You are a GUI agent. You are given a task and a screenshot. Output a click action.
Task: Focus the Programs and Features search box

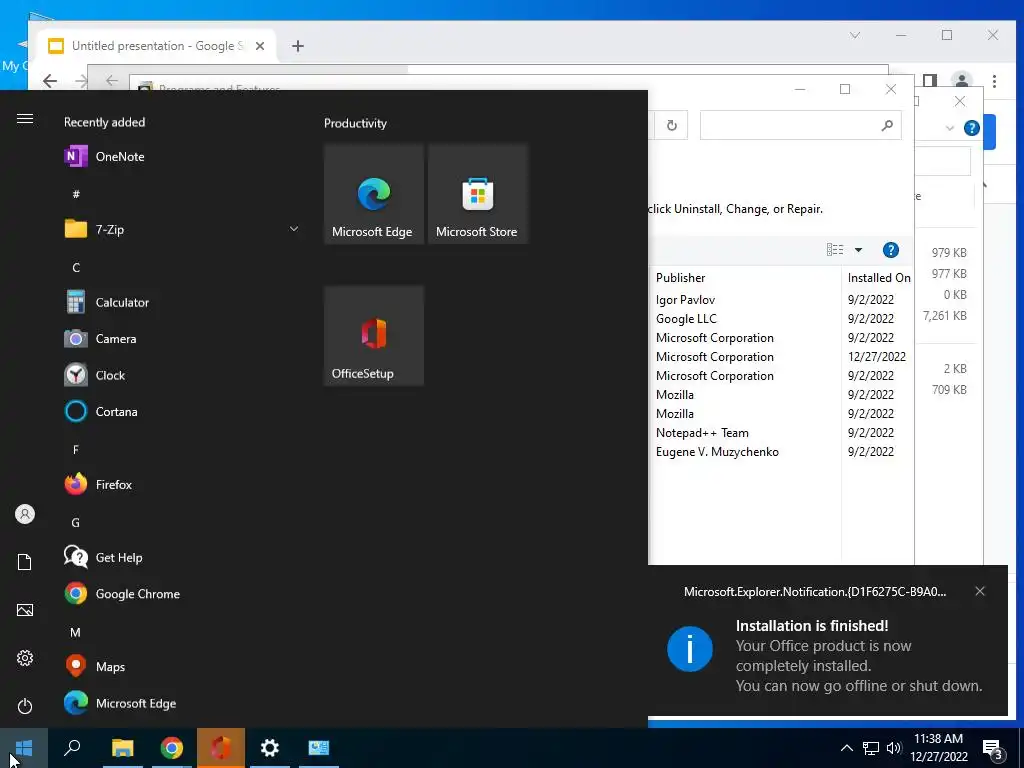click(x=801, y=125)
